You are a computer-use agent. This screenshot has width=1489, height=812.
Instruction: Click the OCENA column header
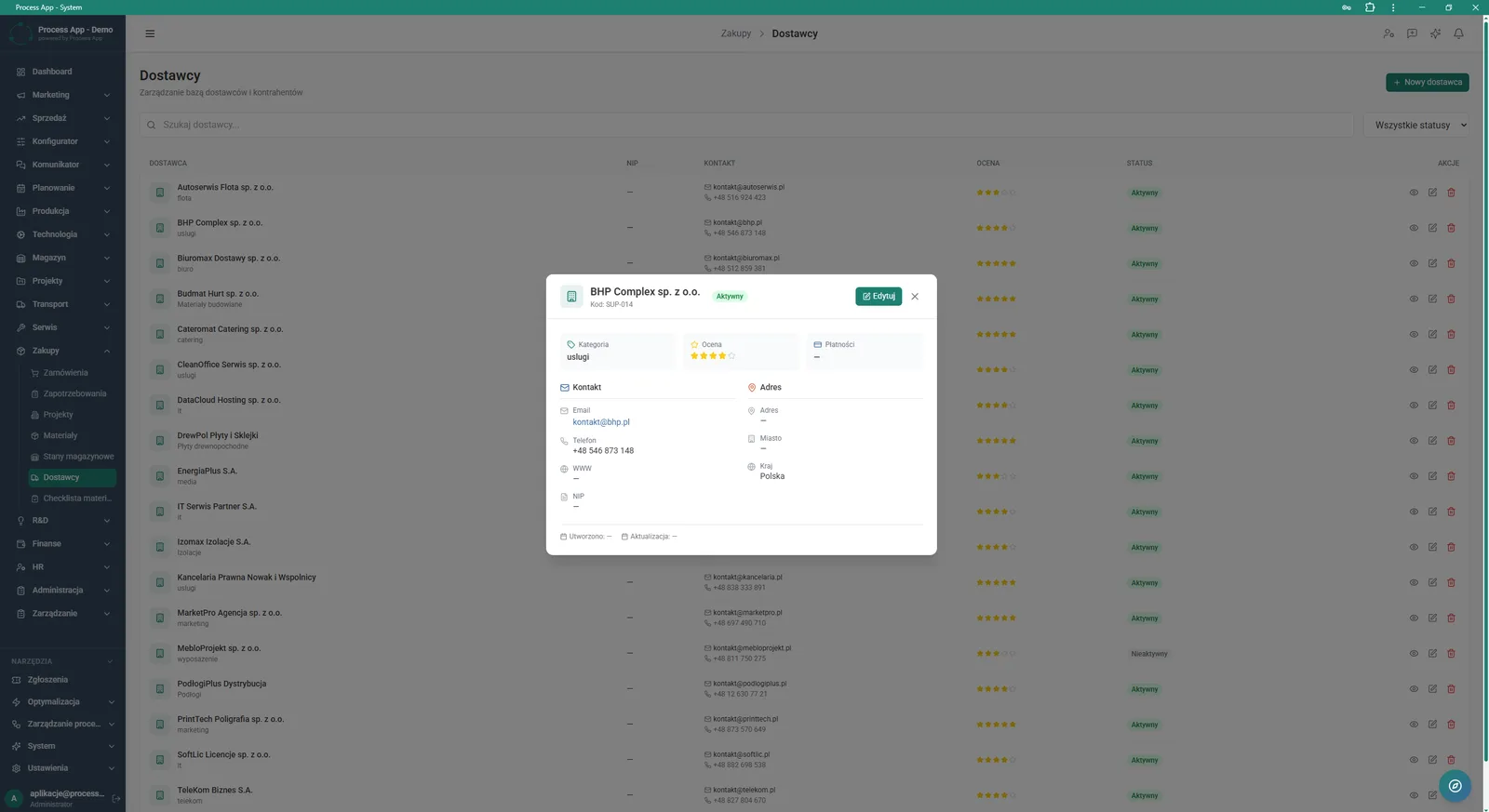[x=987, y=163]
